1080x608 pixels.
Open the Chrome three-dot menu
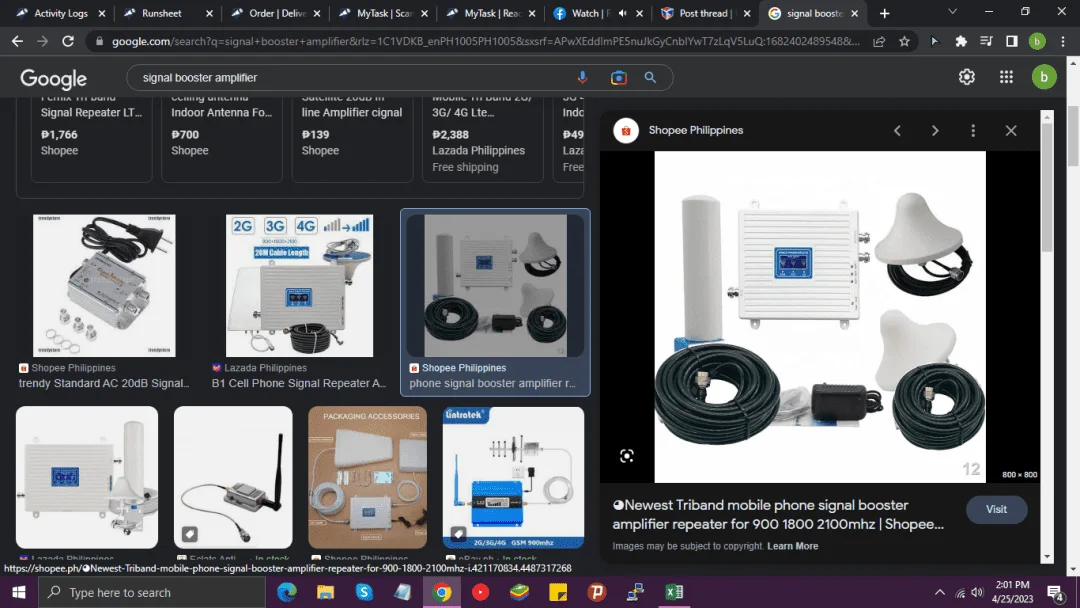click(1063, 41)
